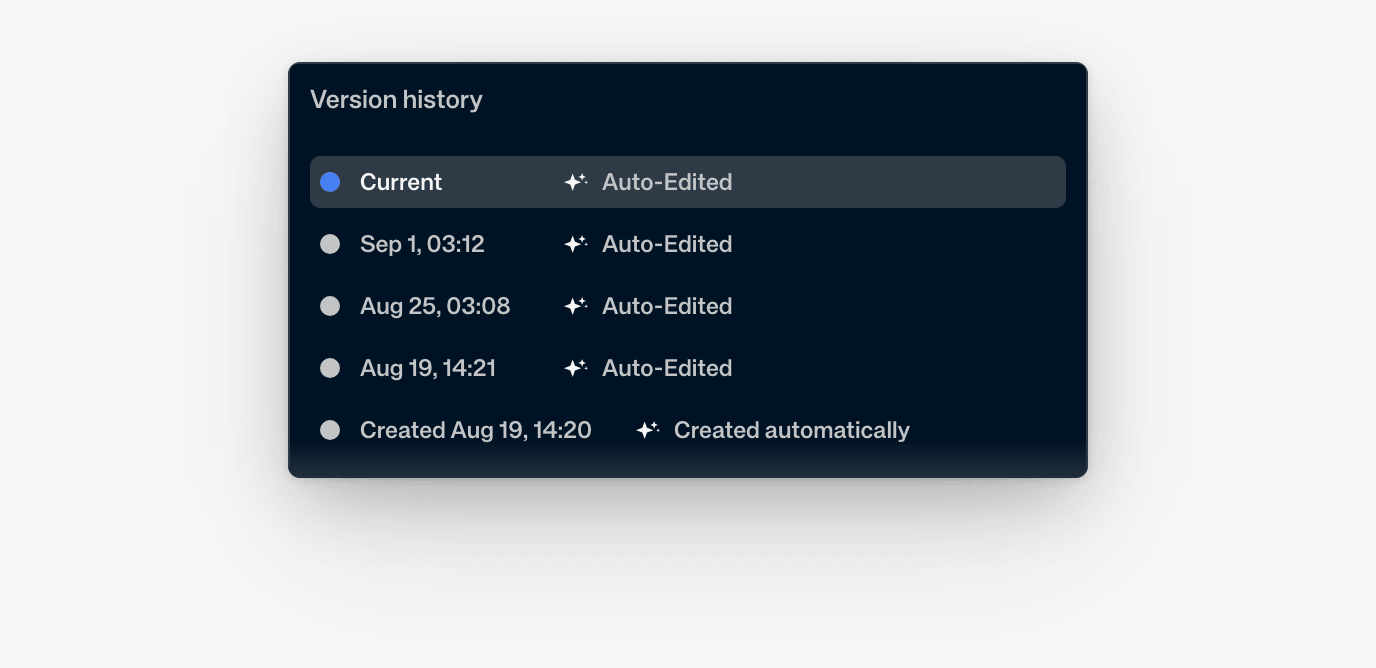Select the dot beside Aug 25, 03:08

pyautogui.click(x=330, y=306)
